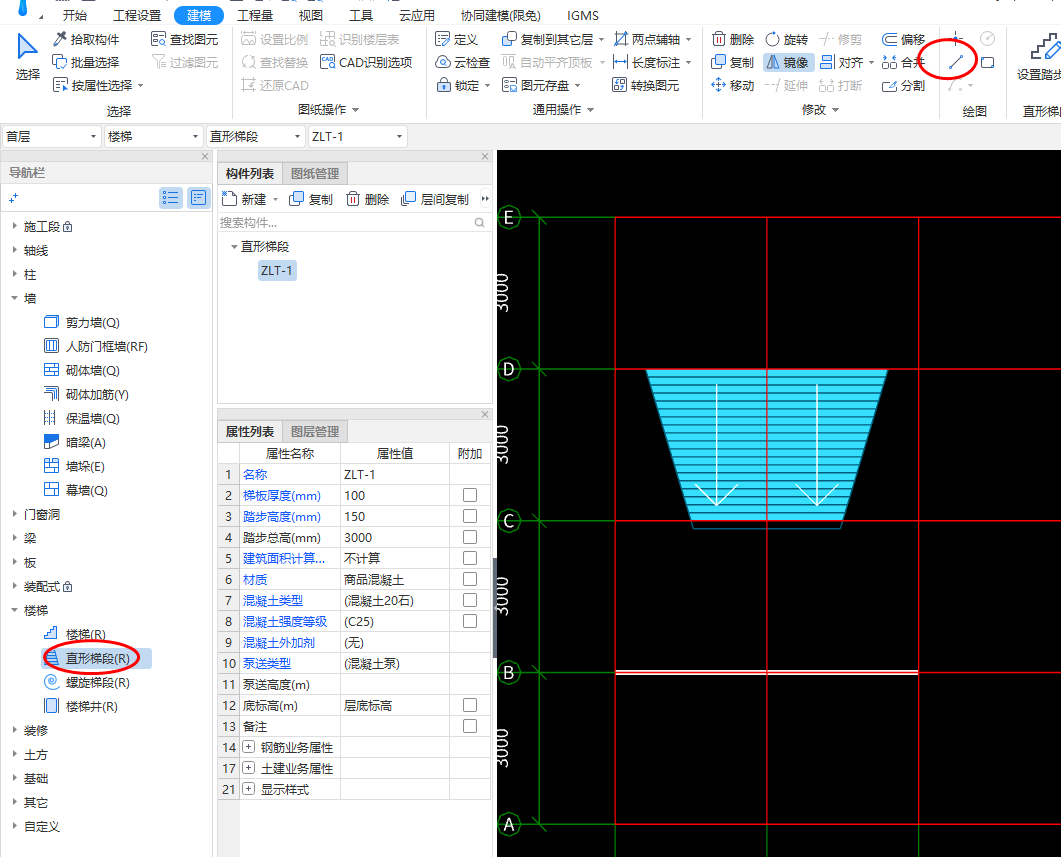This screenshot has height=857, width=1061.
Task: Tick 附加 checkbox for 建筑面积计算
Action: pos(470,558)
